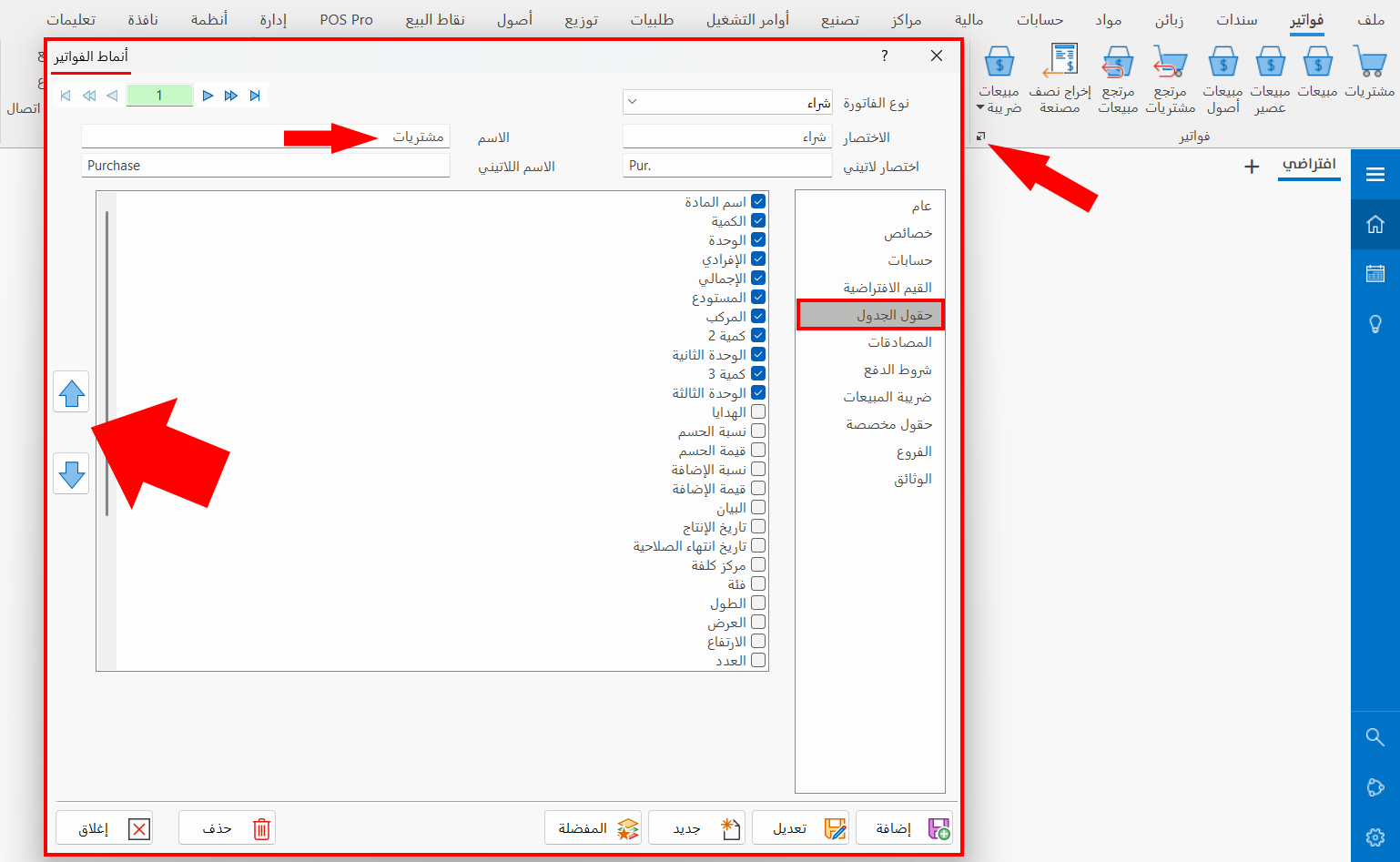1400x862 pixels.
Task: Open the settings gear in sidebar
Action: (x=1375, y=837)
